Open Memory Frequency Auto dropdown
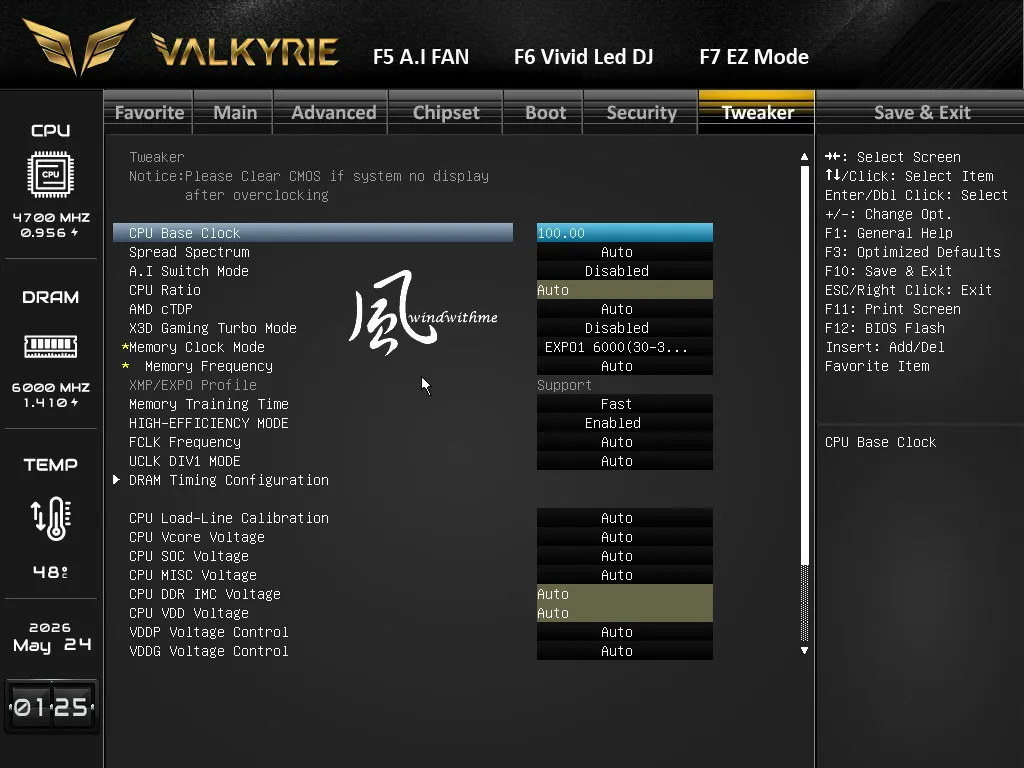This screenshot has height=768, width=1024. tap(624, 366)
